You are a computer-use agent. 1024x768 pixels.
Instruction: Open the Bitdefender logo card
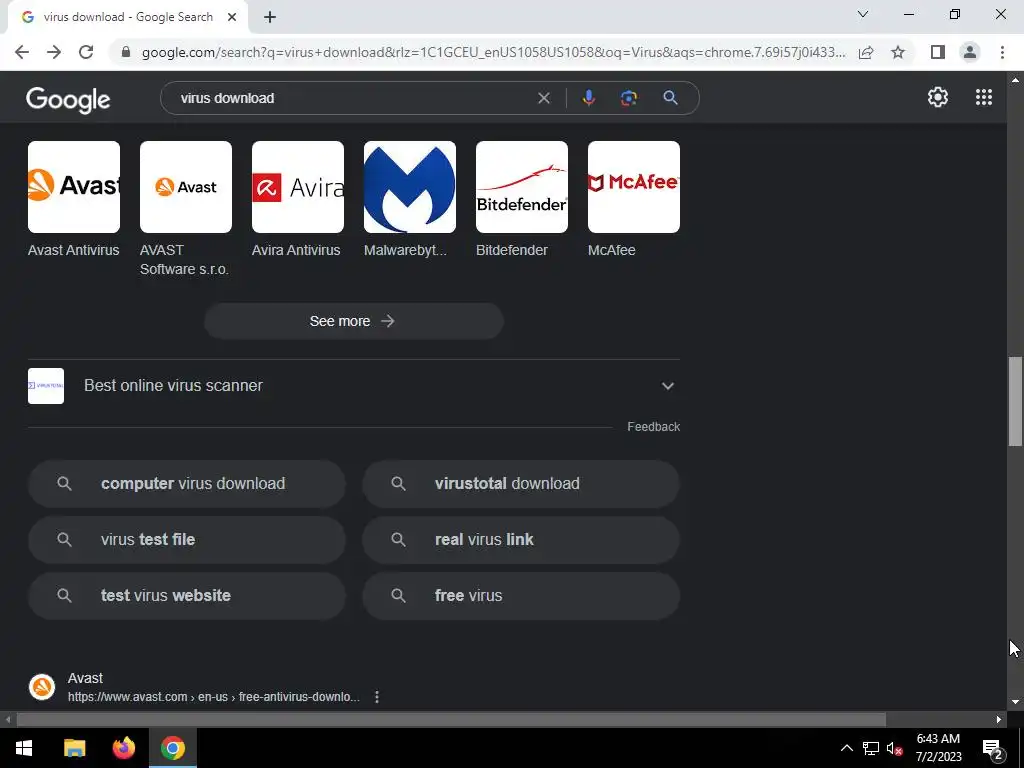tap(522, 187)
